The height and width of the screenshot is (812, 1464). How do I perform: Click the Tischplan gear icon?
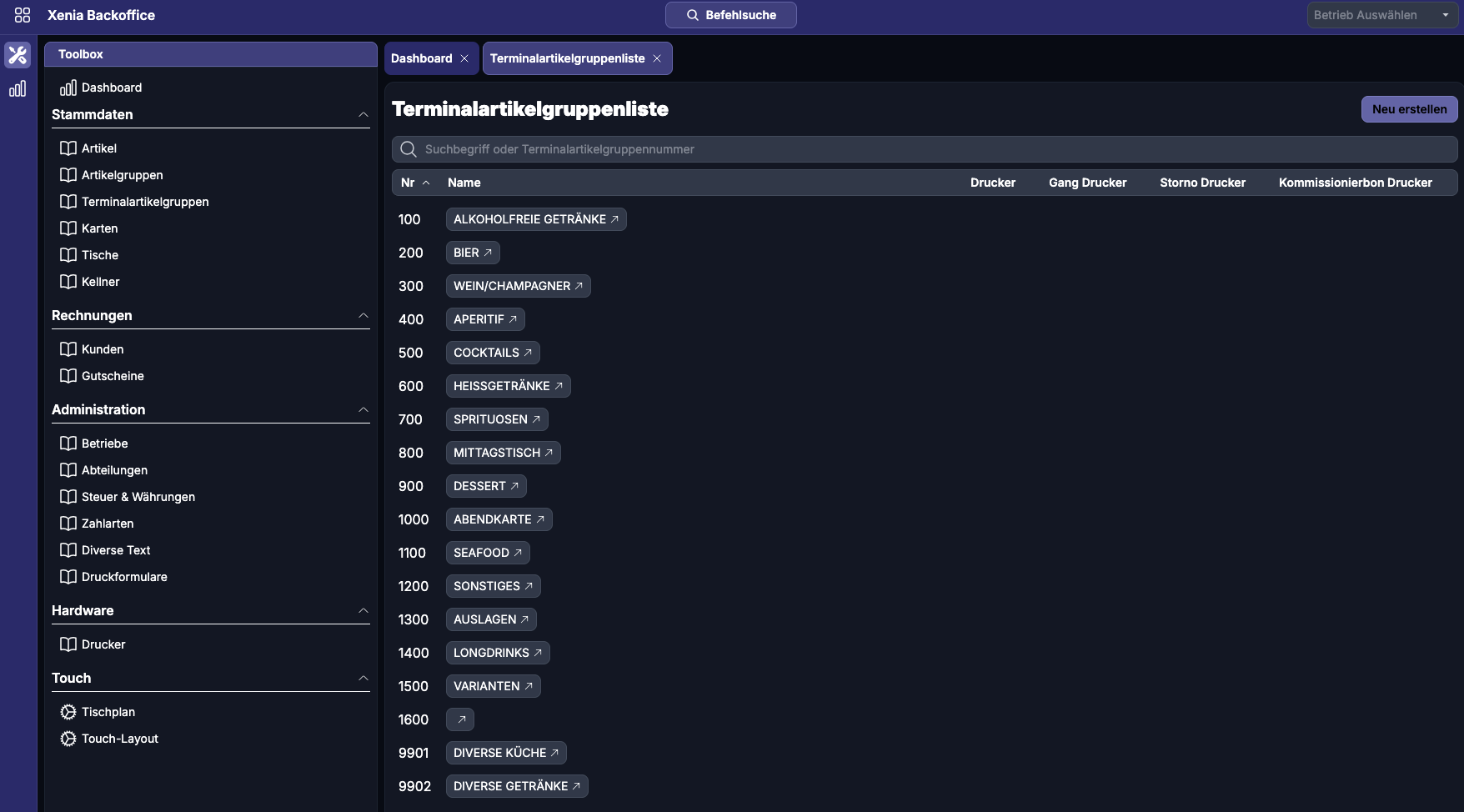68,712
